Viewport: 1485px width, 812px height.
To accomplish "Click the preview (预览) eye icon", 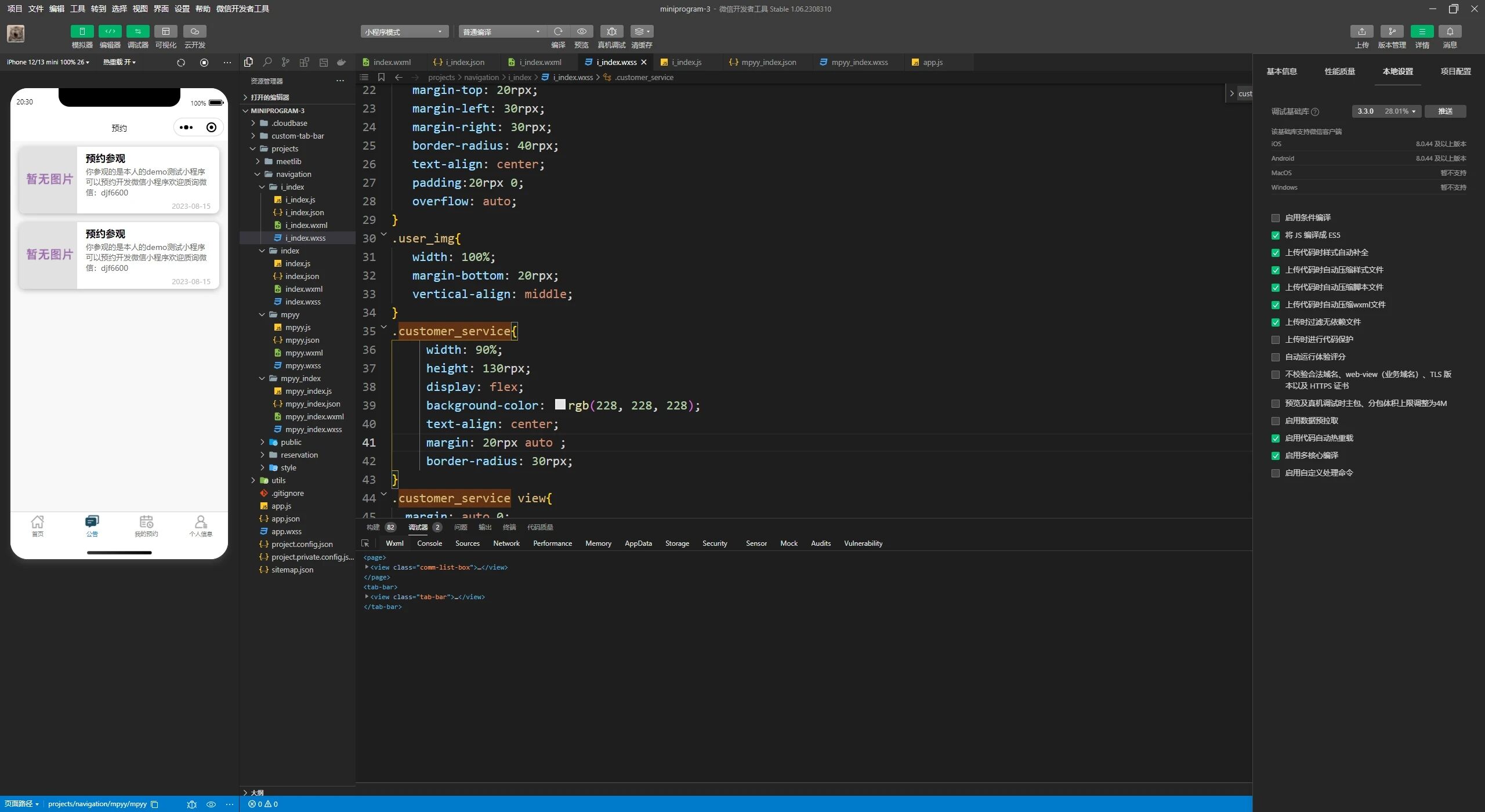I will 581,31.
